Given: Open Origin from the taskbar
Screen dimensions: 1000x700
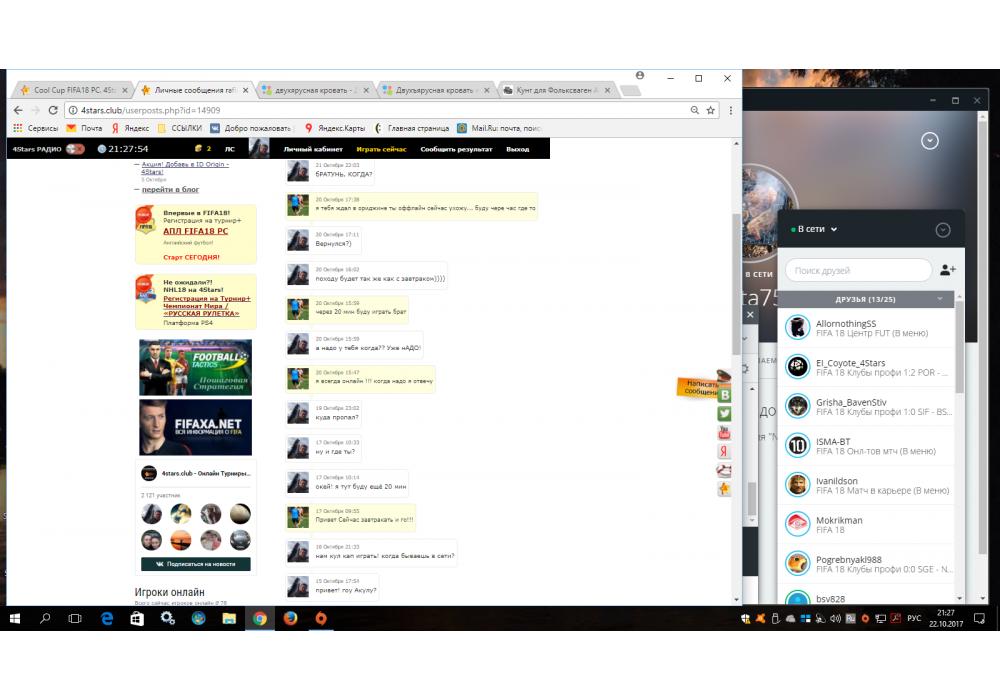Looking at the screenshot, I should click(321, 618).
